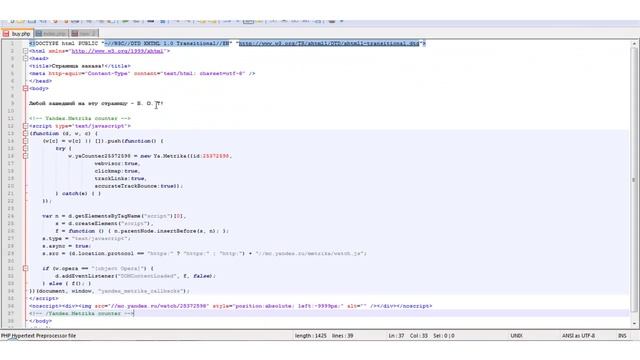This screenshot has width=640, height=360.
Task: Click the 's.src = (d.location.protocol' line
Action: pyautogui.click(x=204, y=253)
